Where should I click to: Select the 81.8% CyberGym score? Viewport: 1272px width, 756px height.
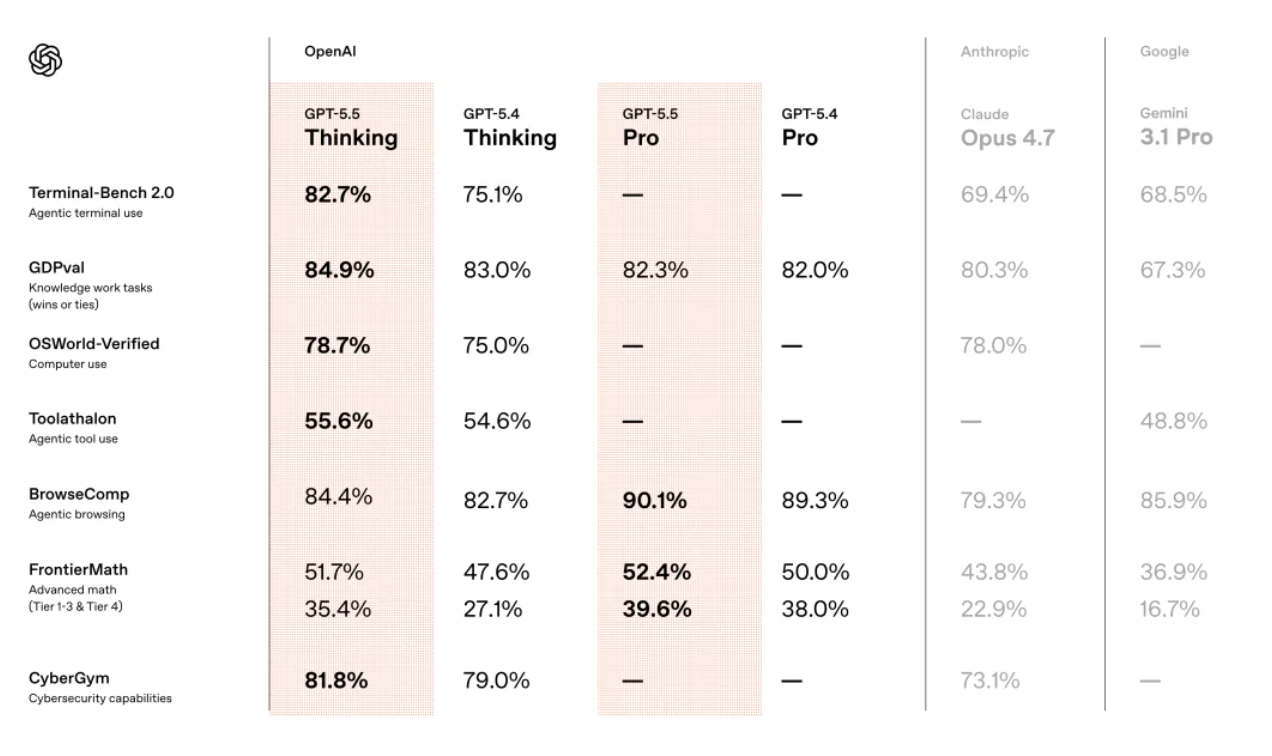335,681
